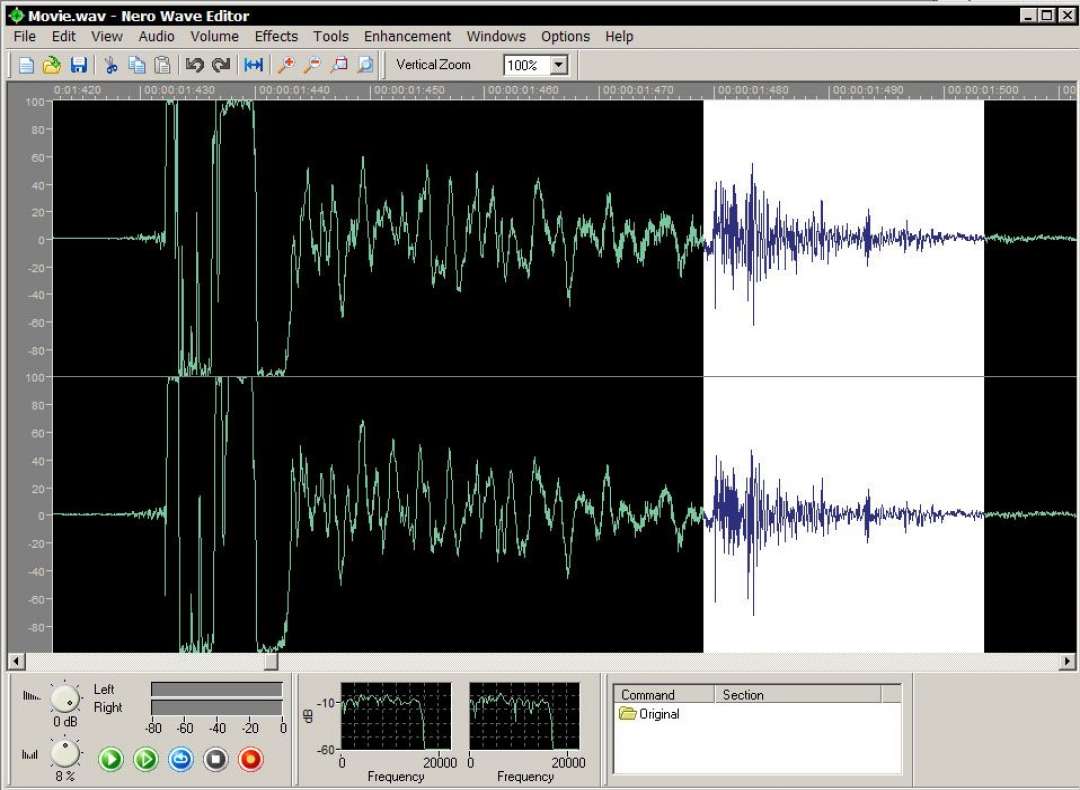This screenshot has height=790, width=1080.
Task: Select the Original entry in the command list
Action: 658,714
